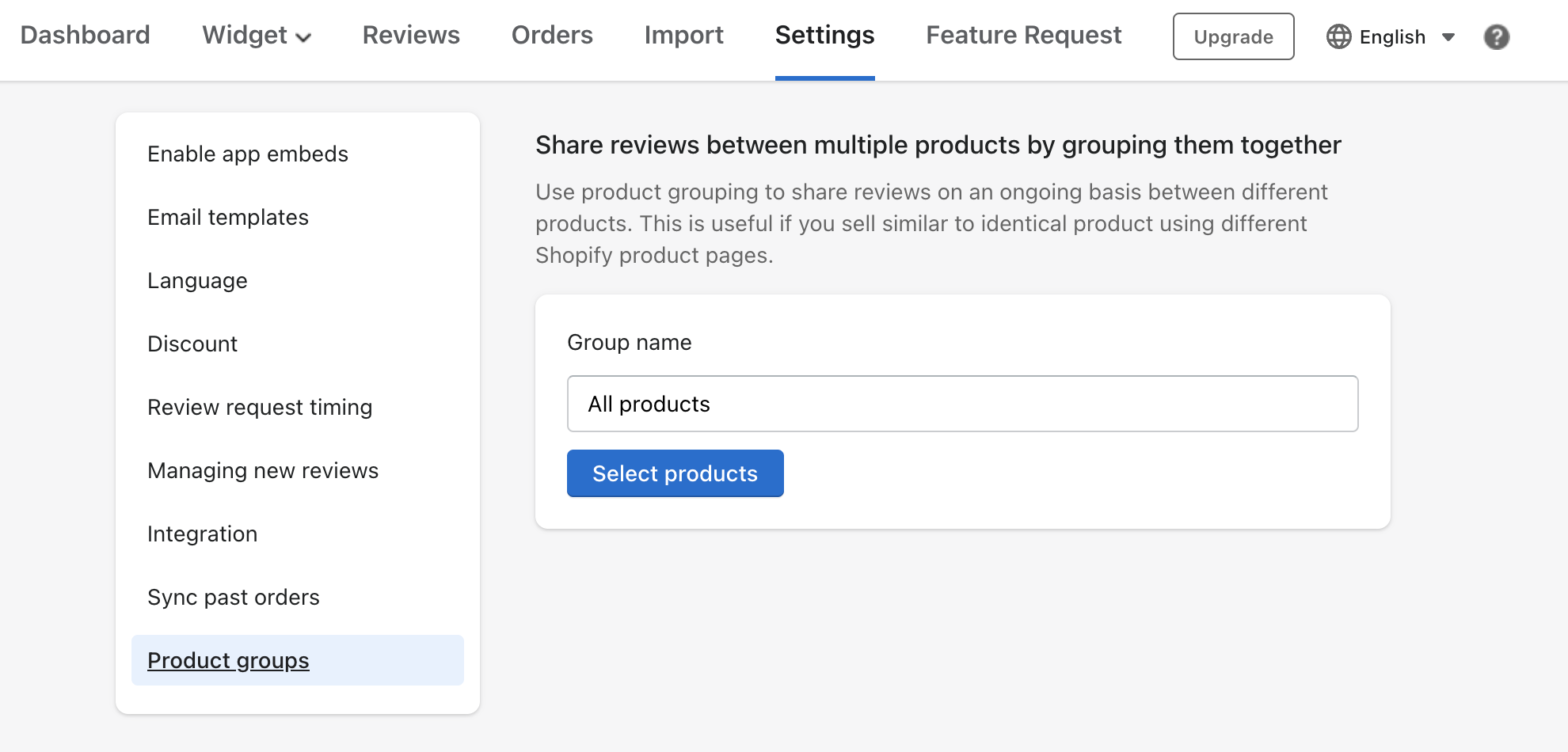Click the globe language icon

coord(1338,36)
